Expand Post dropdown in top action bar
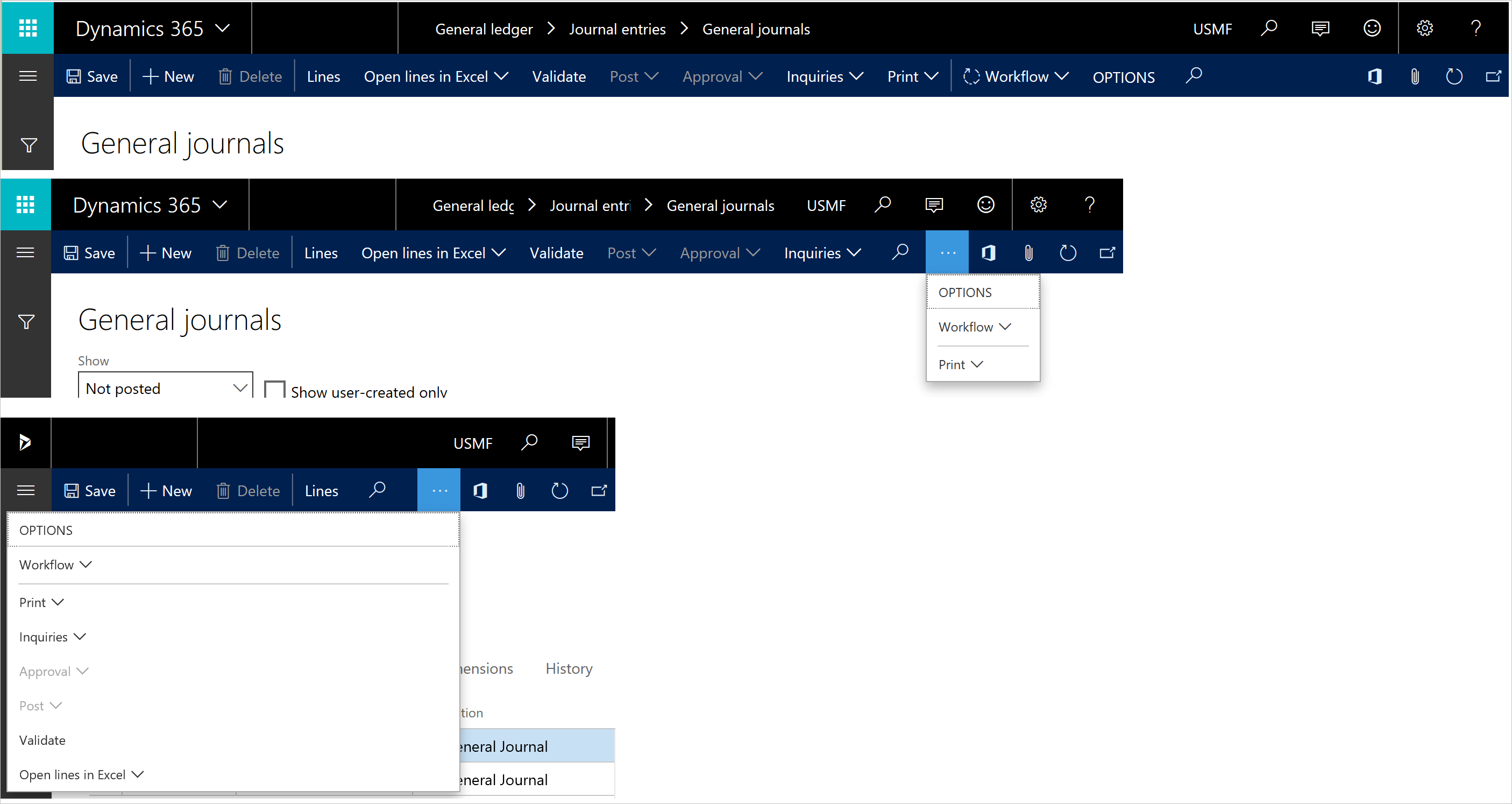 [x=634, y=76]
